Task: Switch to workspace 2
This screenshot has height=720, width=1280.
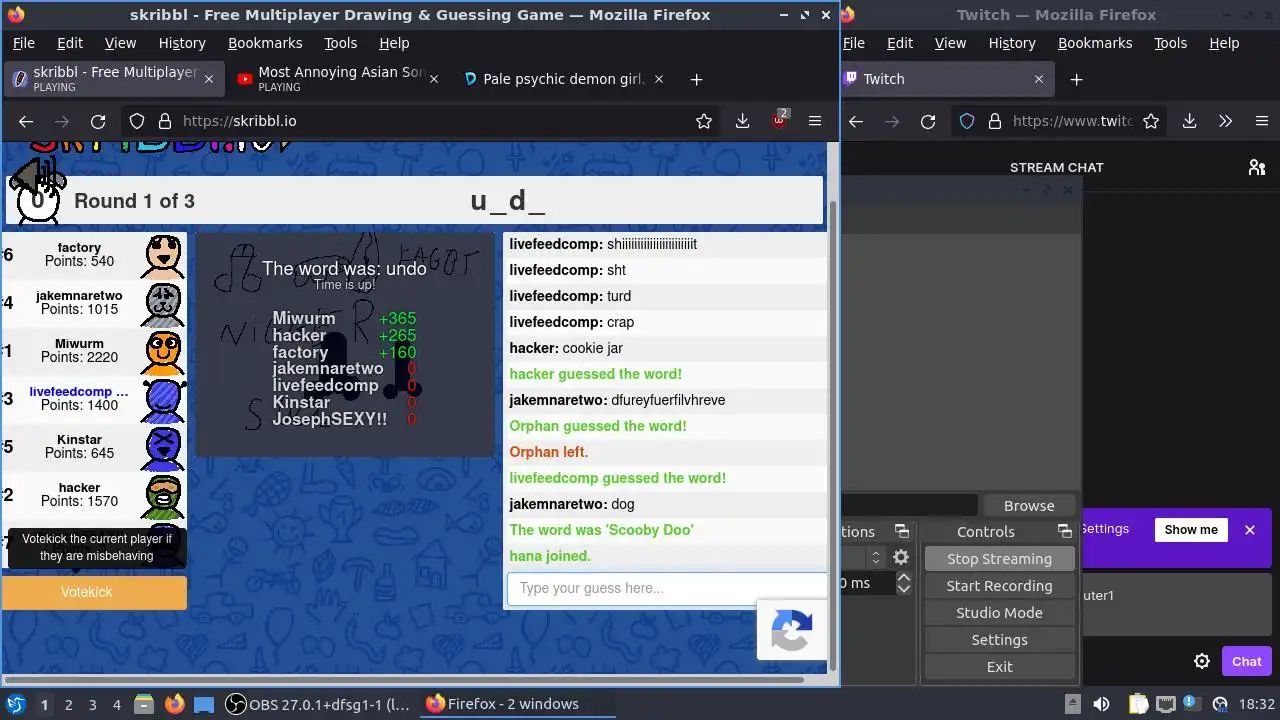Action: (x=69, y=705)
